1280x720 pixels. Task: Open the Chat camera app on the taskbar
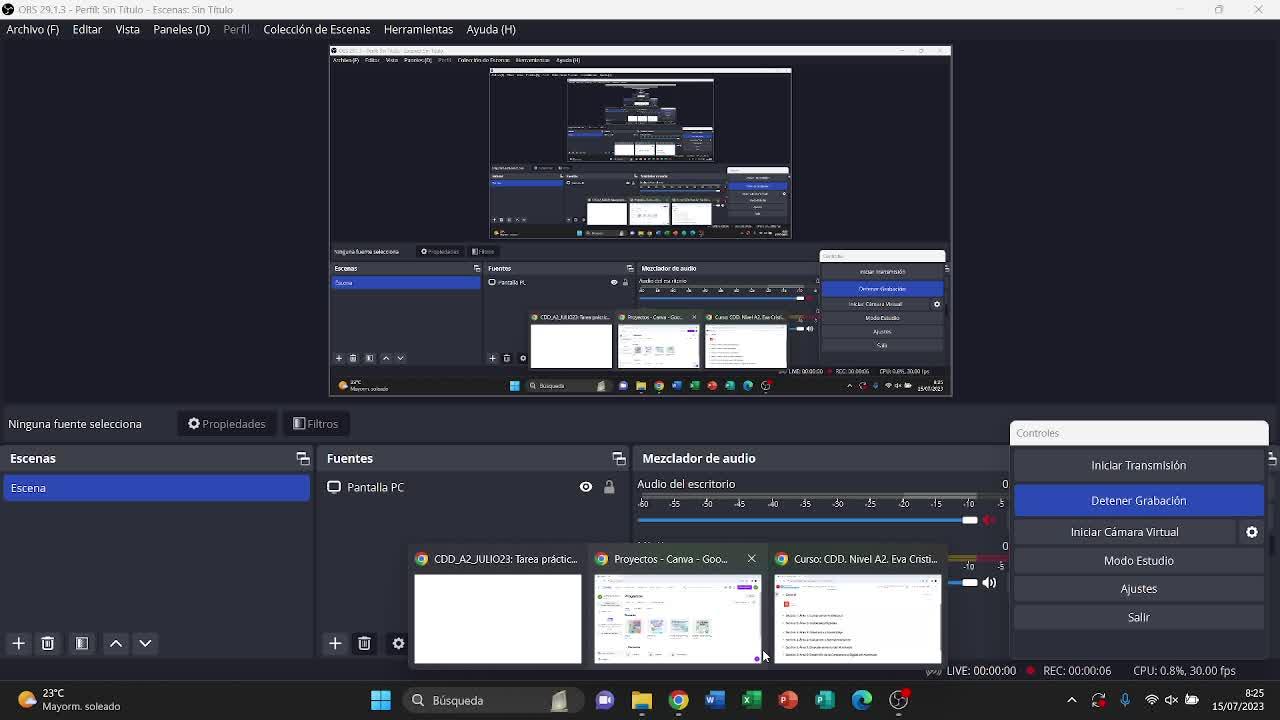click(x=604, y=700)
